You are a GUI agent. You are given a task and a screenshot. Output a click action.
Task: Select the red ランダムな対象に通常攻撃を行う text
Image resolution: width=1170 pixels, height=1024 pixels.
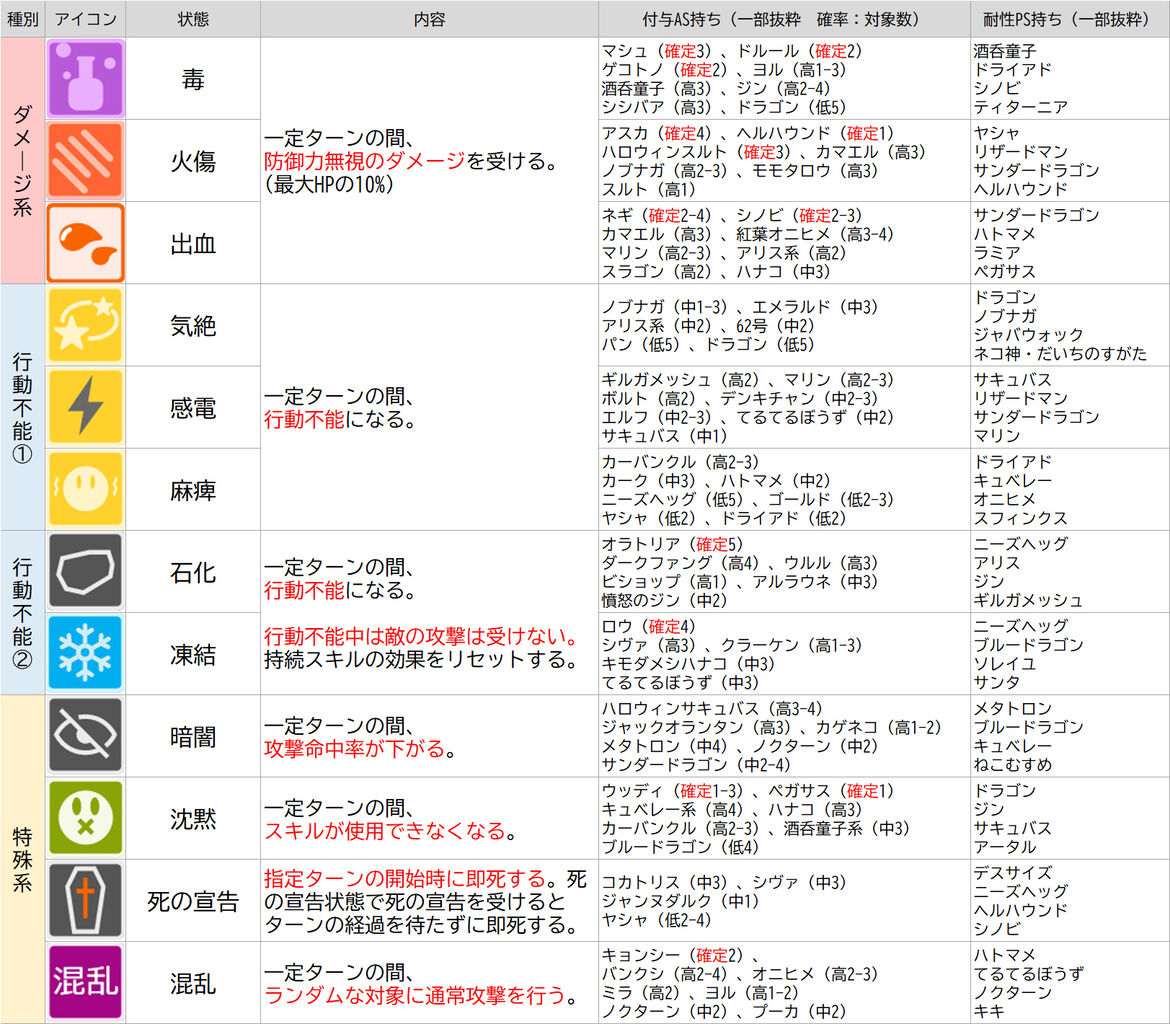coord(415,995)
